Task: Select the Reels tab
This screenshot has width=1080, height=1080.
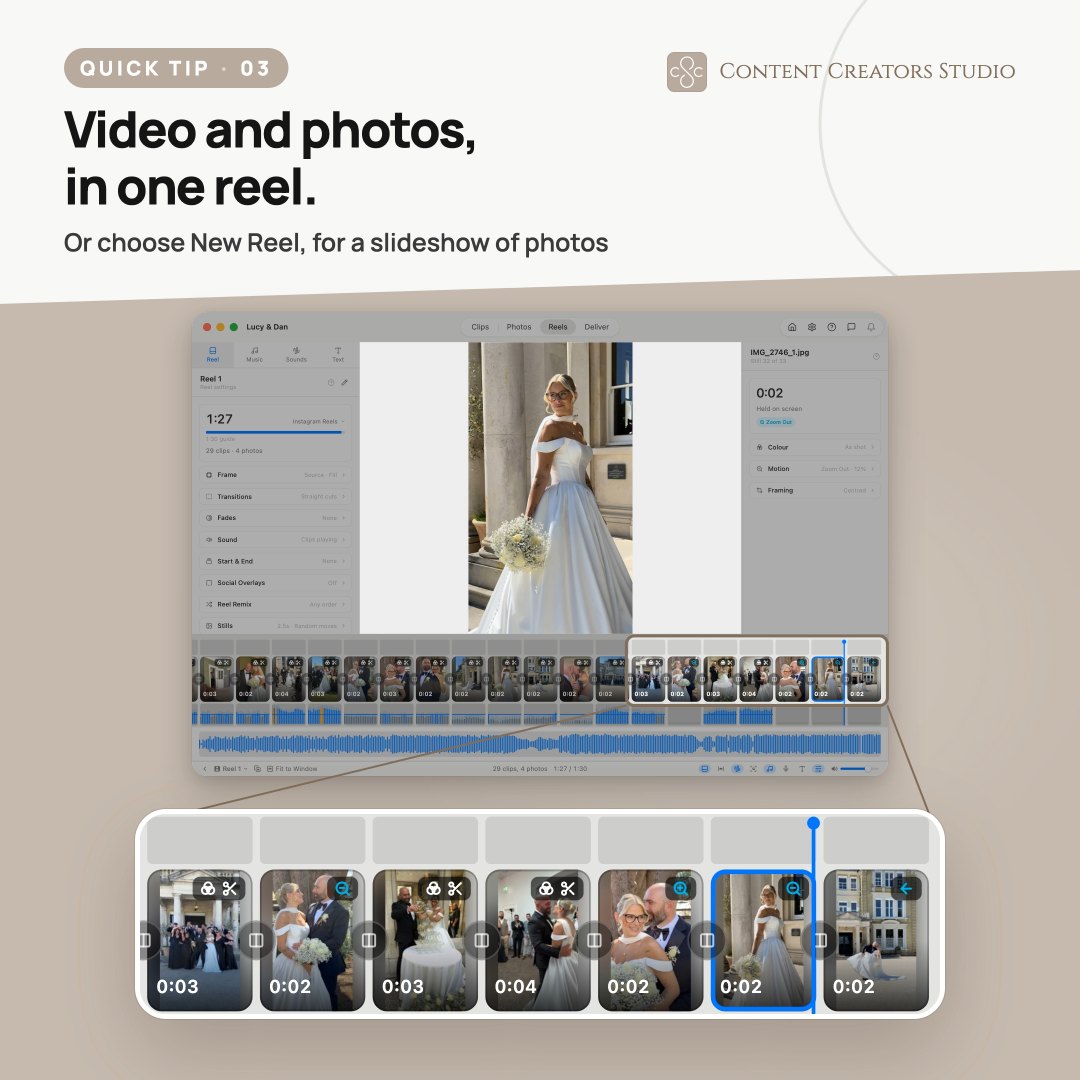Action: click(558, 327)
